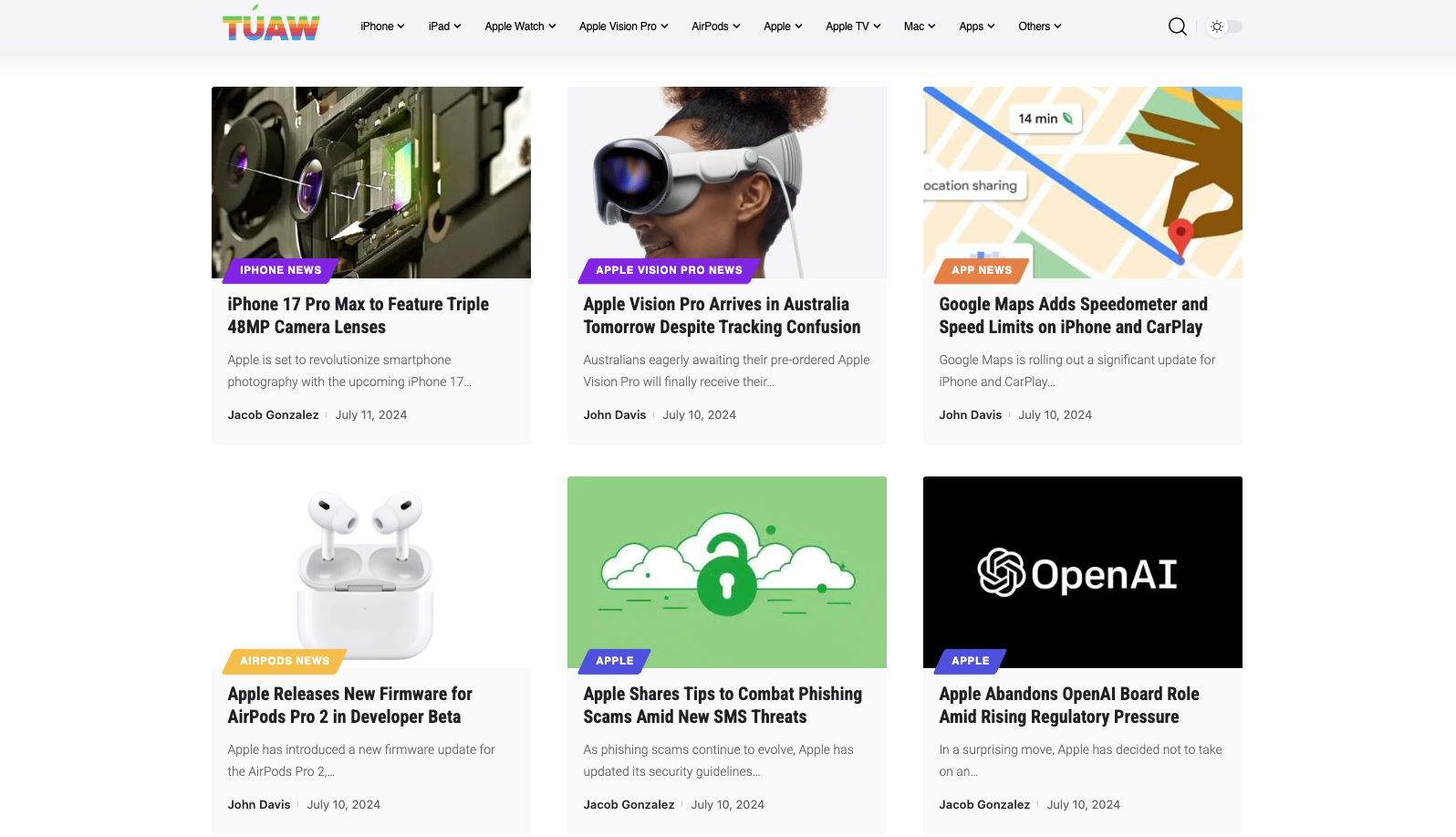This screenshot has height=837, width=1456.
Task: Open the Apple TV dropdown menu
Action: [852, 26]
